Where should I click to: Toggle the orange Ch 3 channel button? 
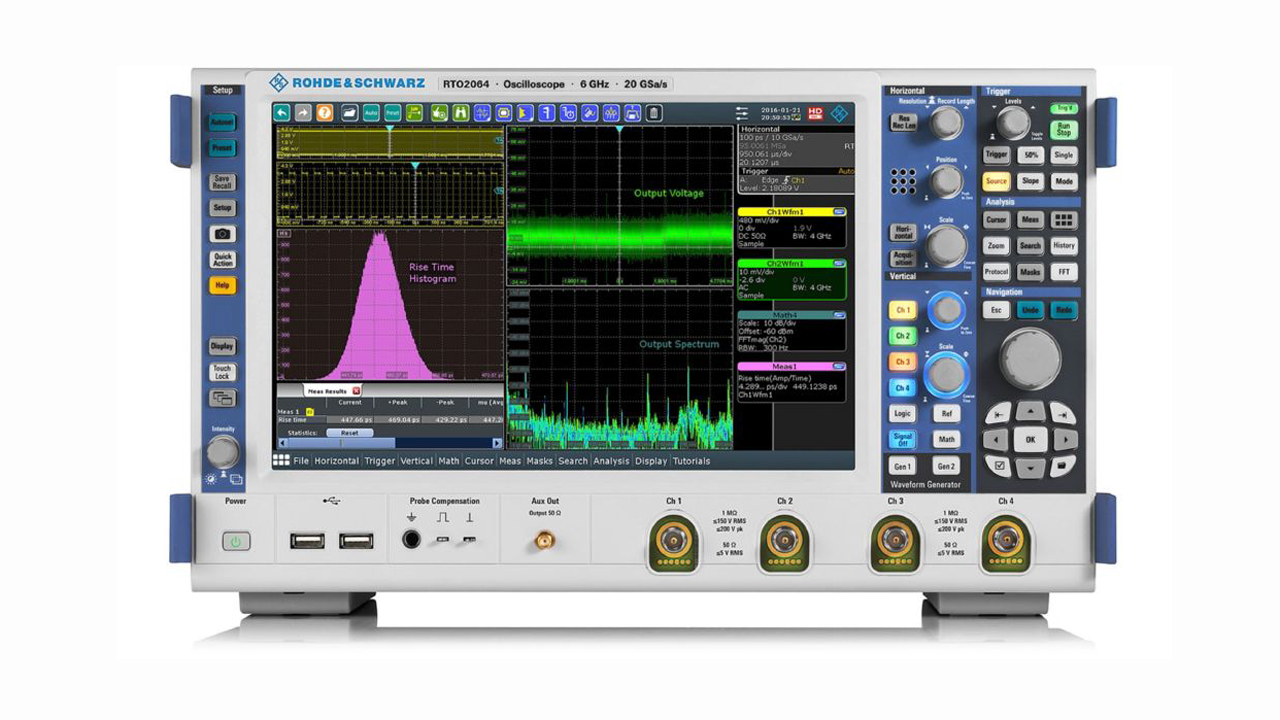pyautogui.click(x=903, y=362)
